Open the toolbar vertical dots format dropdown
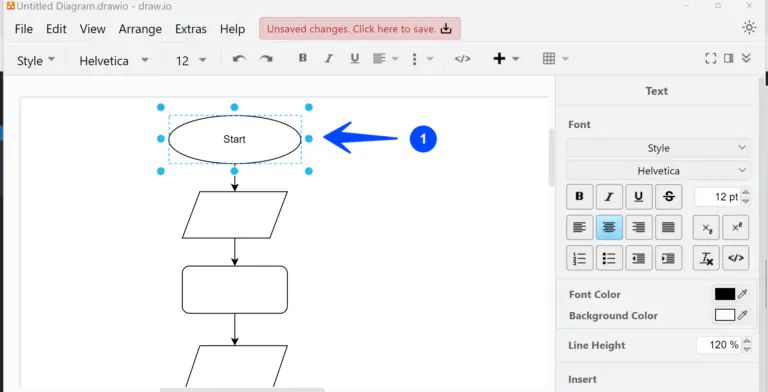 422,59
